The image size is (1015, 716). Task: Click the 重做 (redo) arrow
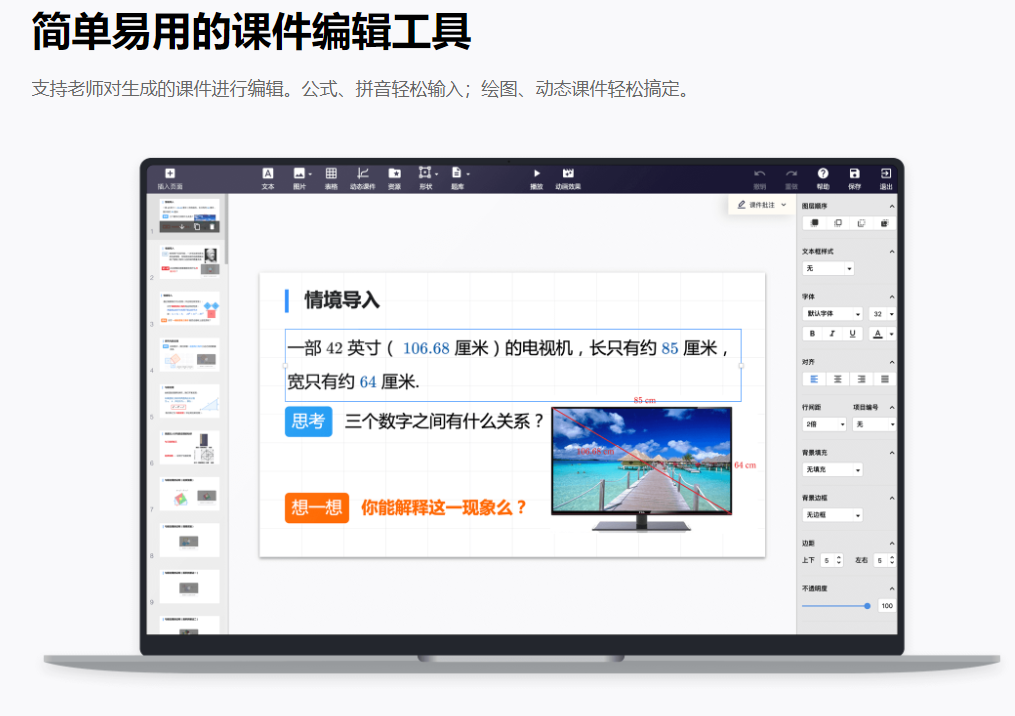pyautogui.click(x=791, y=173)
